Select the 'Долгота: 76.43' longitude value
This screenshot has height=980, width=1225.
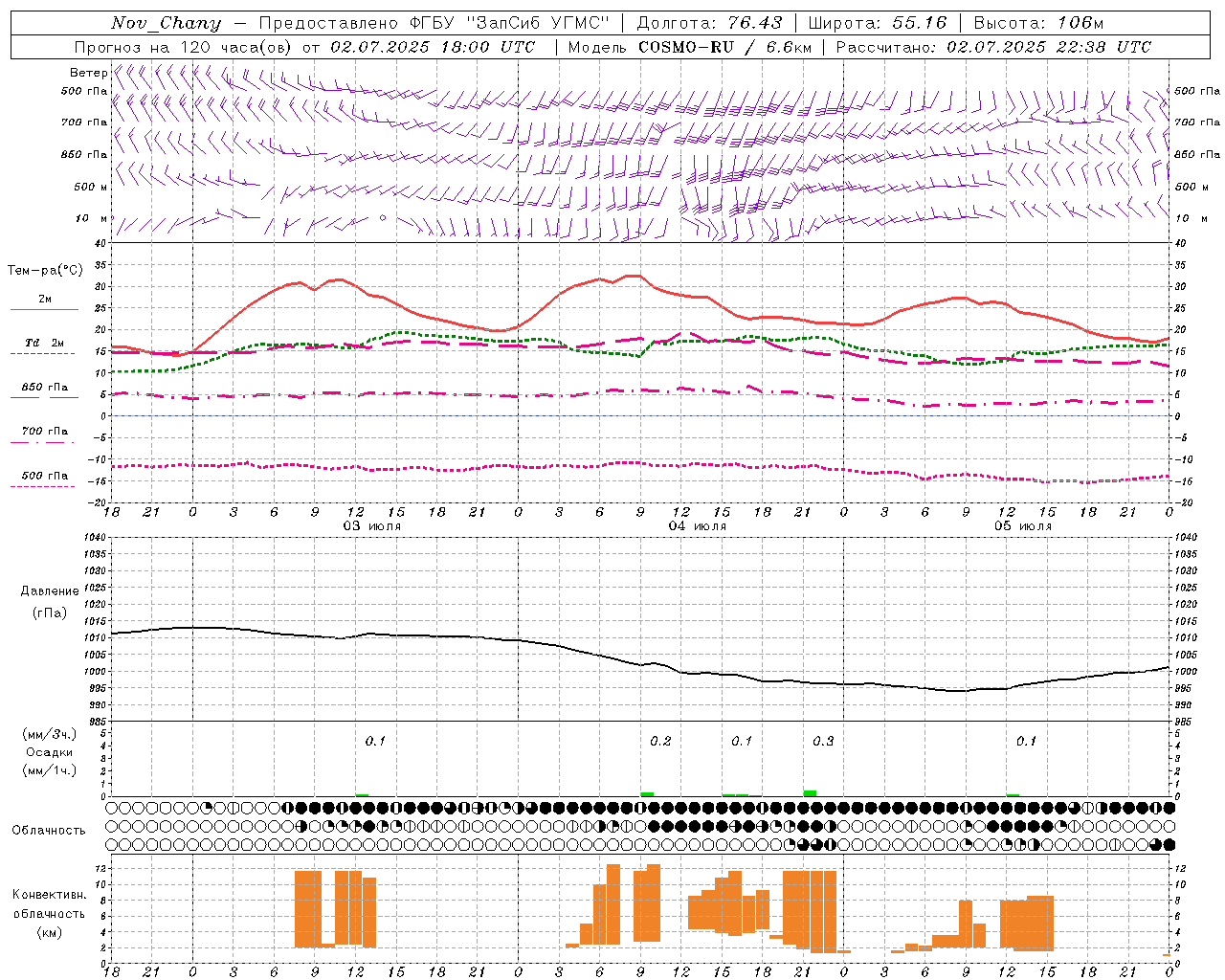coord(709,23)
